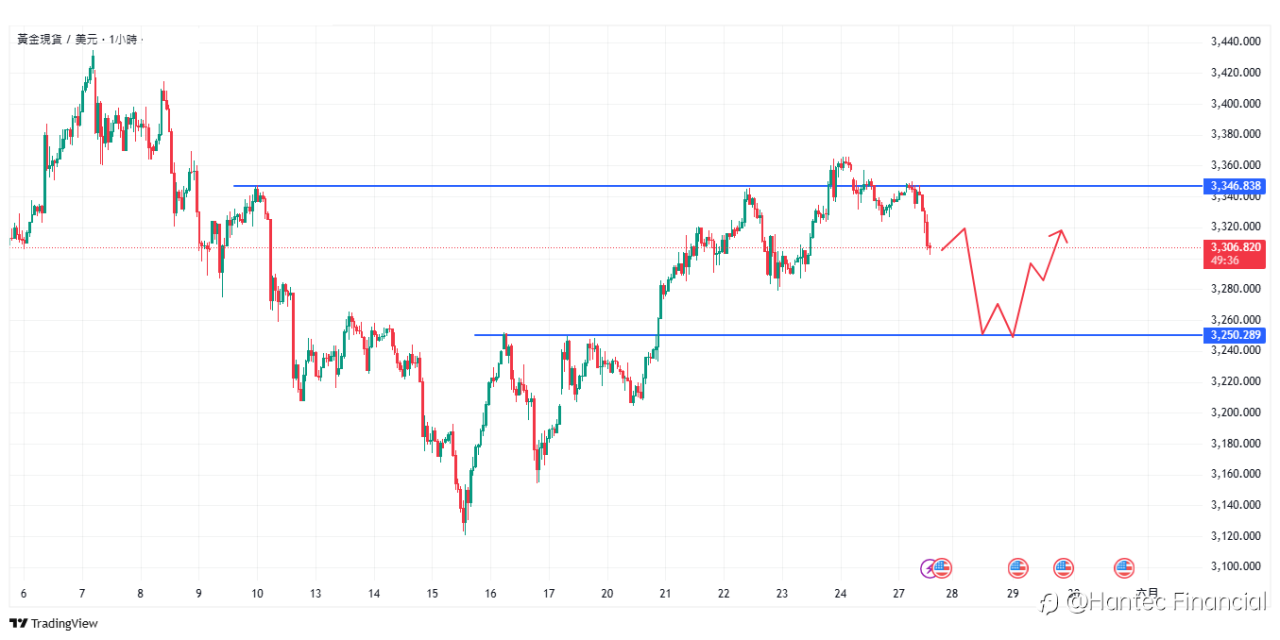
Task: Click the 六月 date label on time axis
Action: tap(1148, 593)
